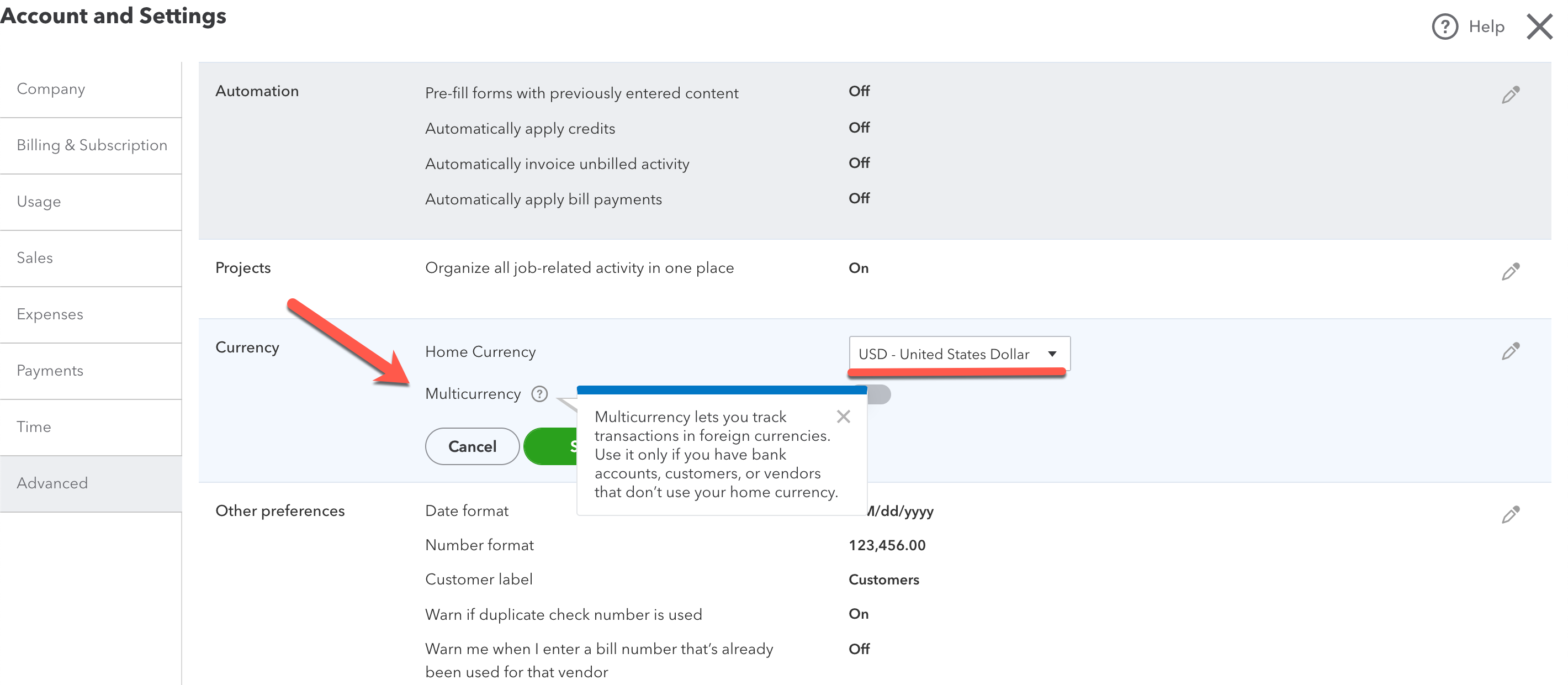Viewport: 1568px width, 685px height.
Task: Toggle the Multicurrency switch
Action: tap(879, 395)
